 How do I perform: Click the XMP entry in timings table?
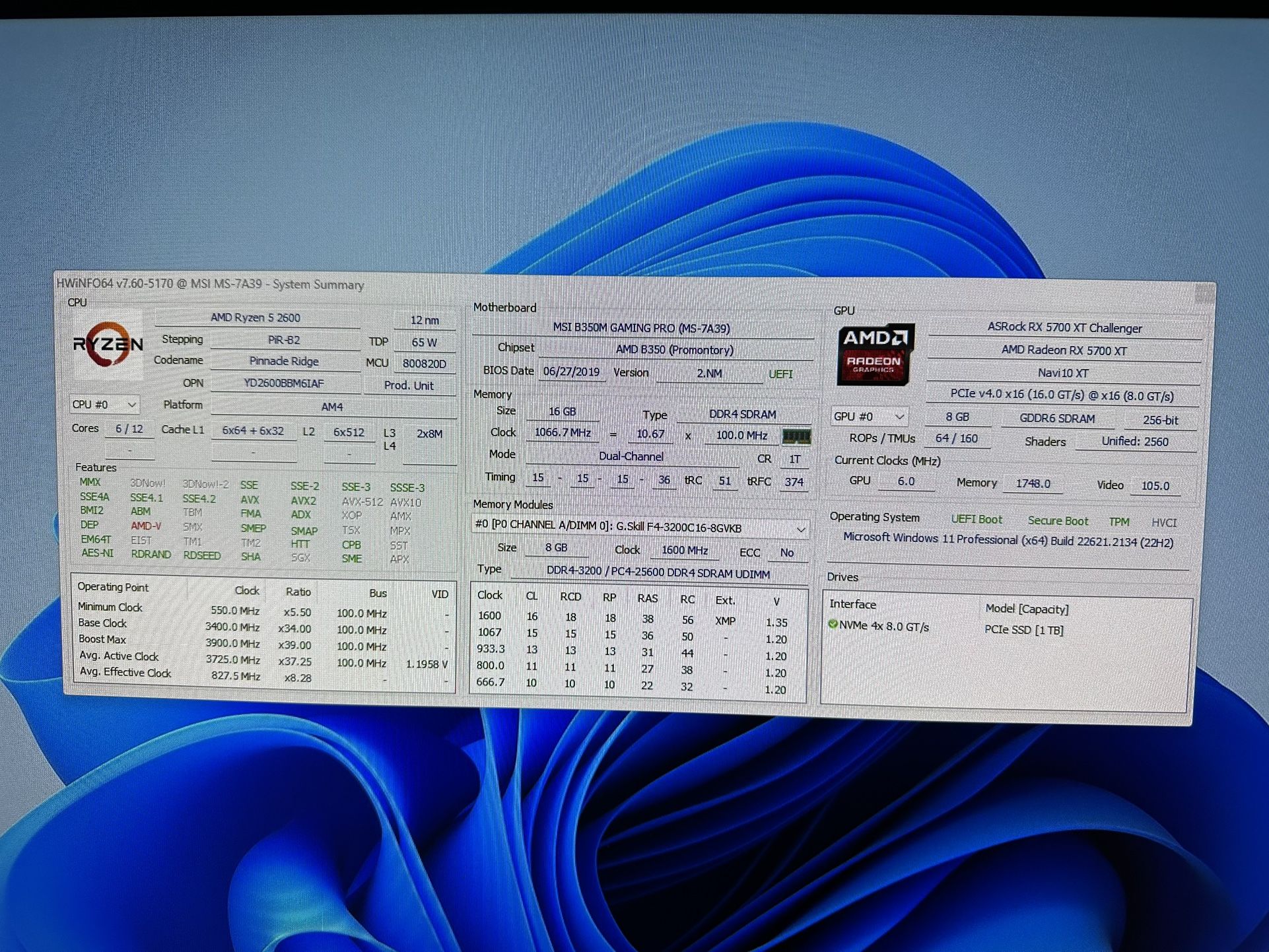[725, 621]
